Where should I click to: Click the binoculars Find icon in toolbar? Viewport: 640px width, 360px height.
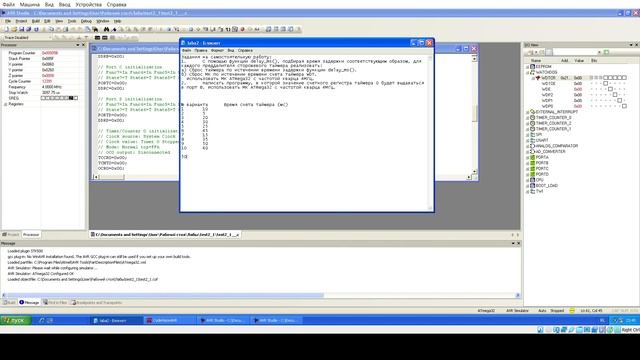coord(106,29)
